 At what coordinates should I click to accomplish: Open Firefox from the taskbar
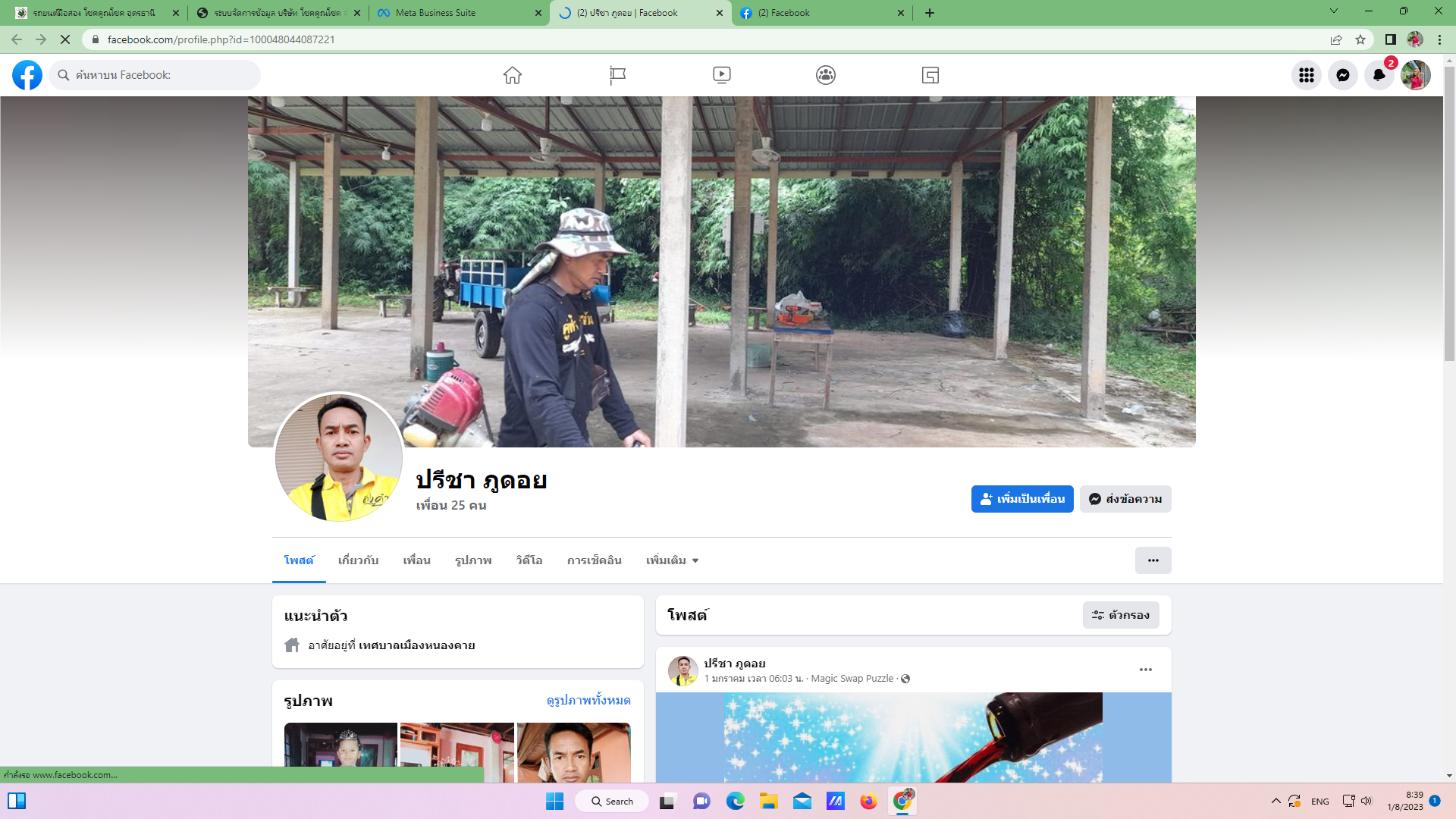[x=868, y=802]
